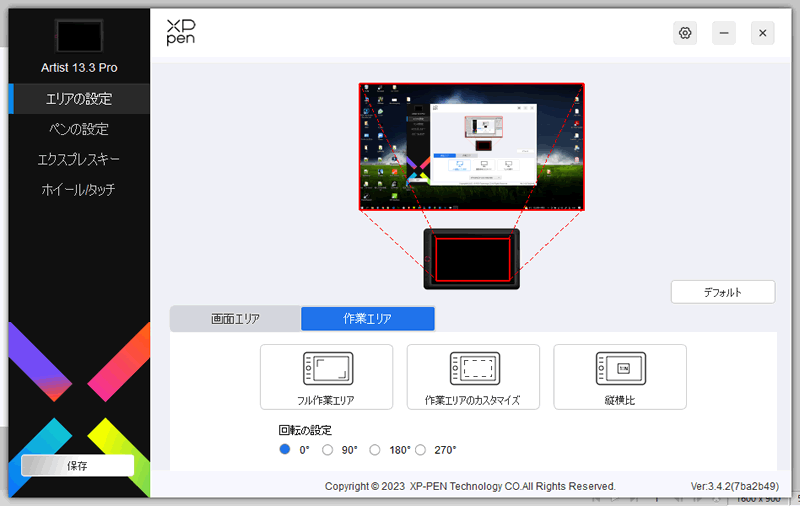Viewport: 800px width, 506px height.
Task: Minimize the XP-Pen window
Action: coord(724,33)
